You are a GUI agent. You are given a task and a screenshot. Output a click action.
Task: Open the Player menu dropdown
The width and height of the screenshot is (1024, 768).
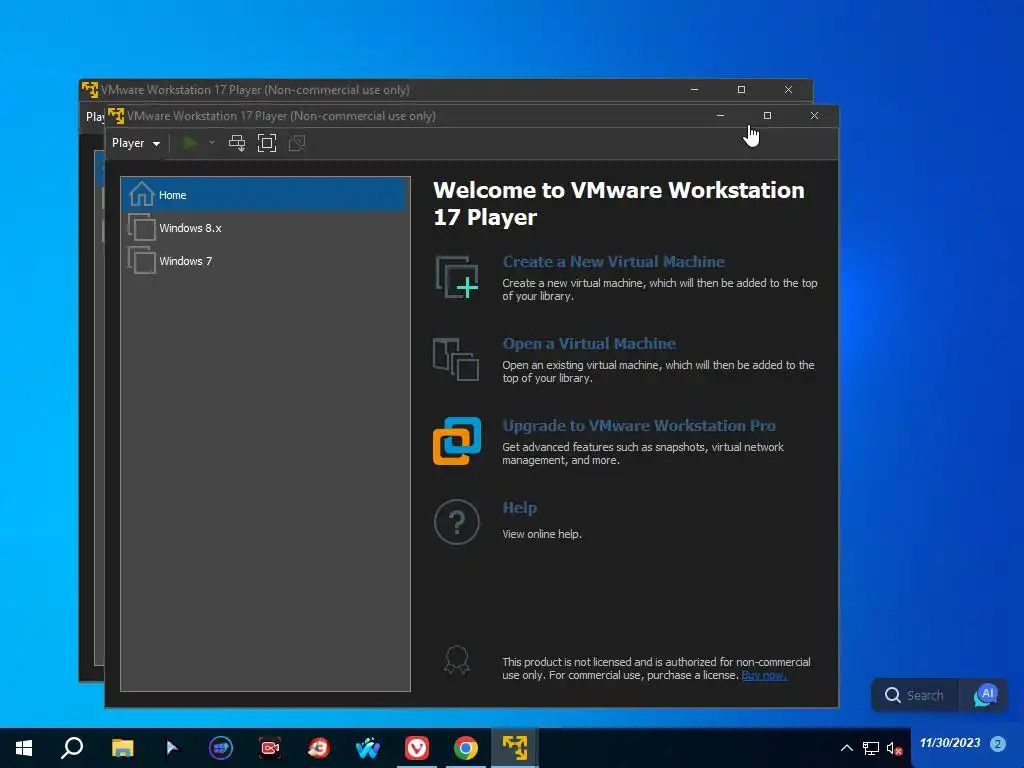point(136,143)
